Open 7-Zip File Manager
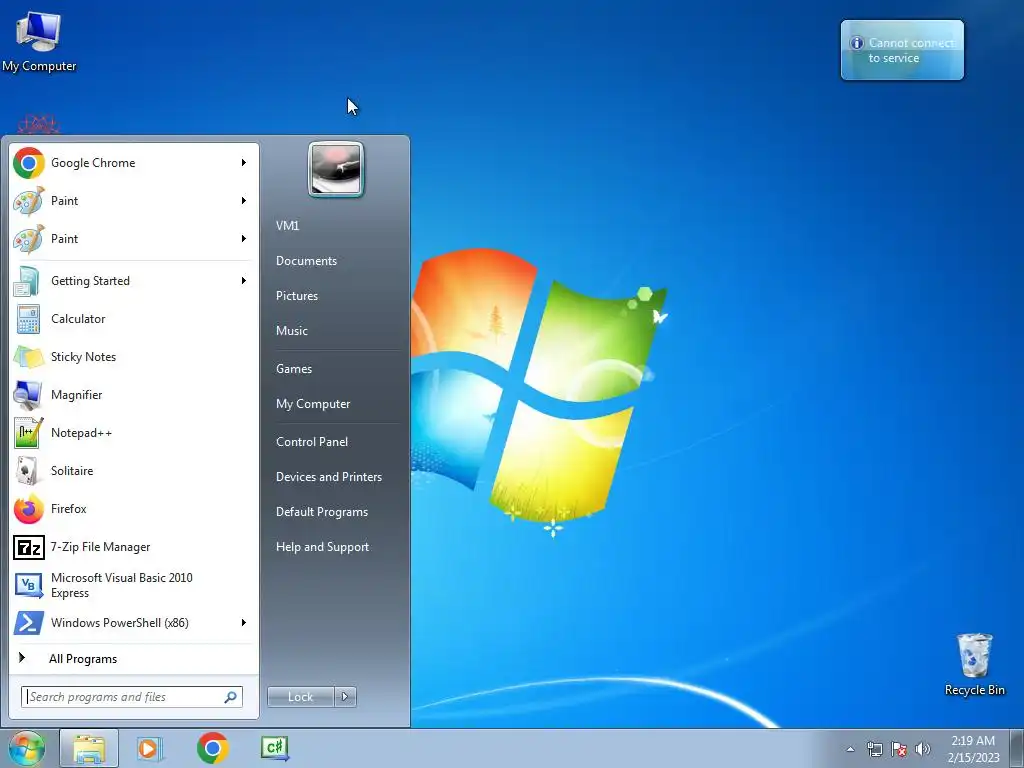The height and width of the screenshot is (768, 1024). [x=133, y=547]
